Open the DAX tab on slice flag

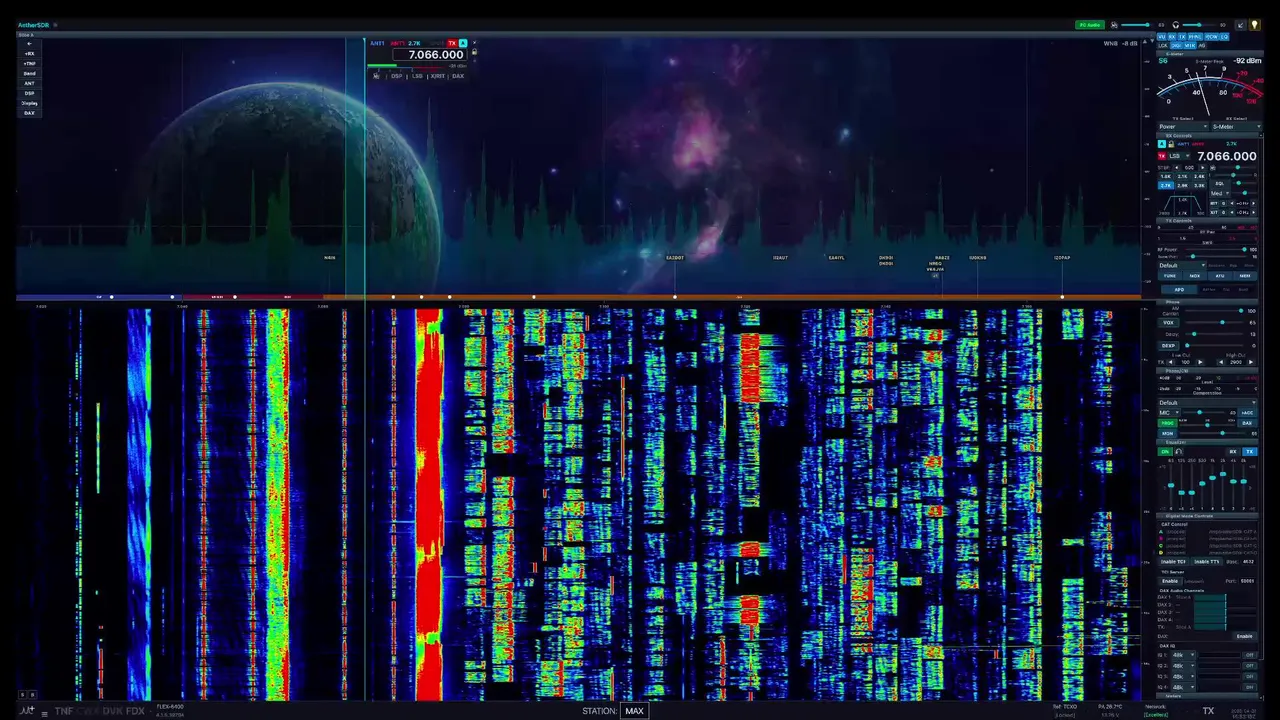[x=458, y=76]
